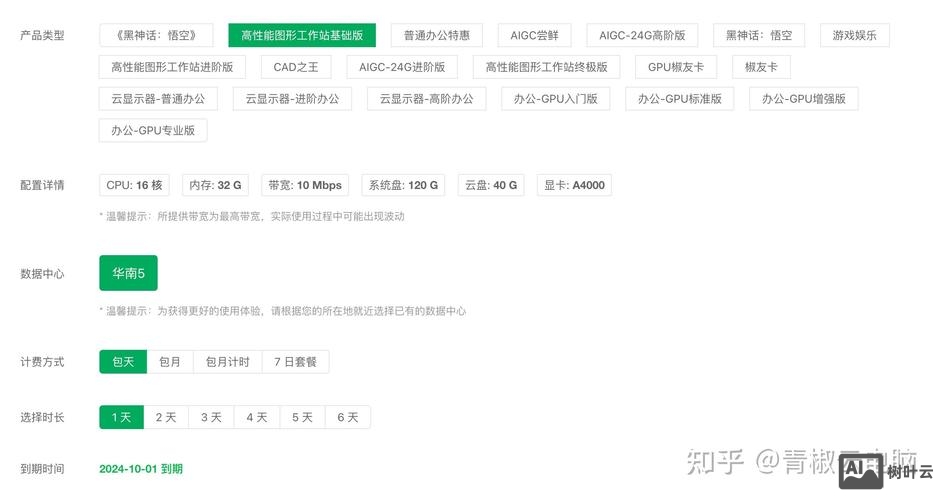Select the CAD之王 option
This screenshot has height=500, width=941.
point(296,67)
